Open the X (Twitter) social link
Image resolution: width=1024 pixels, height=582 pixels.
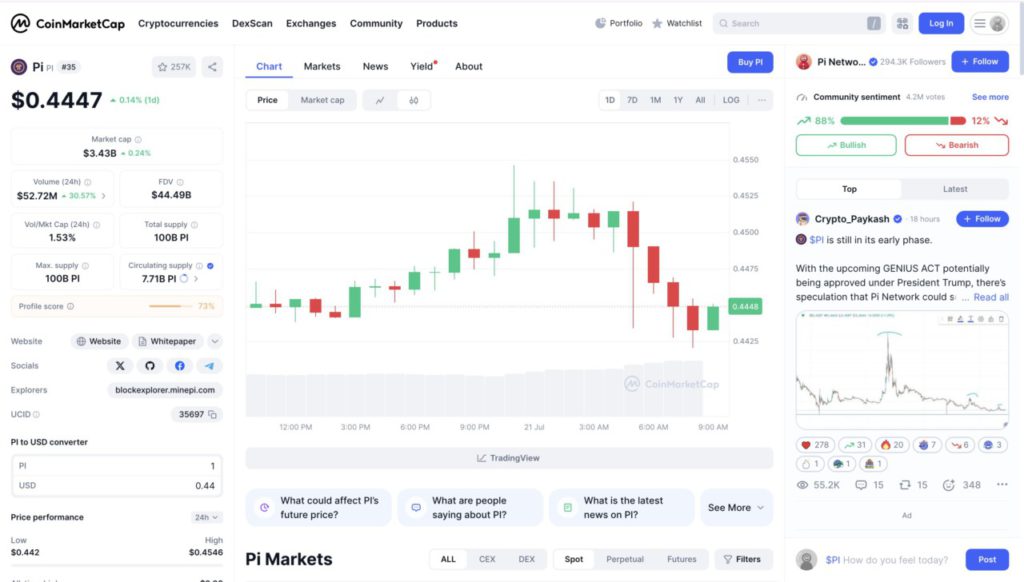tap(120, 366)
